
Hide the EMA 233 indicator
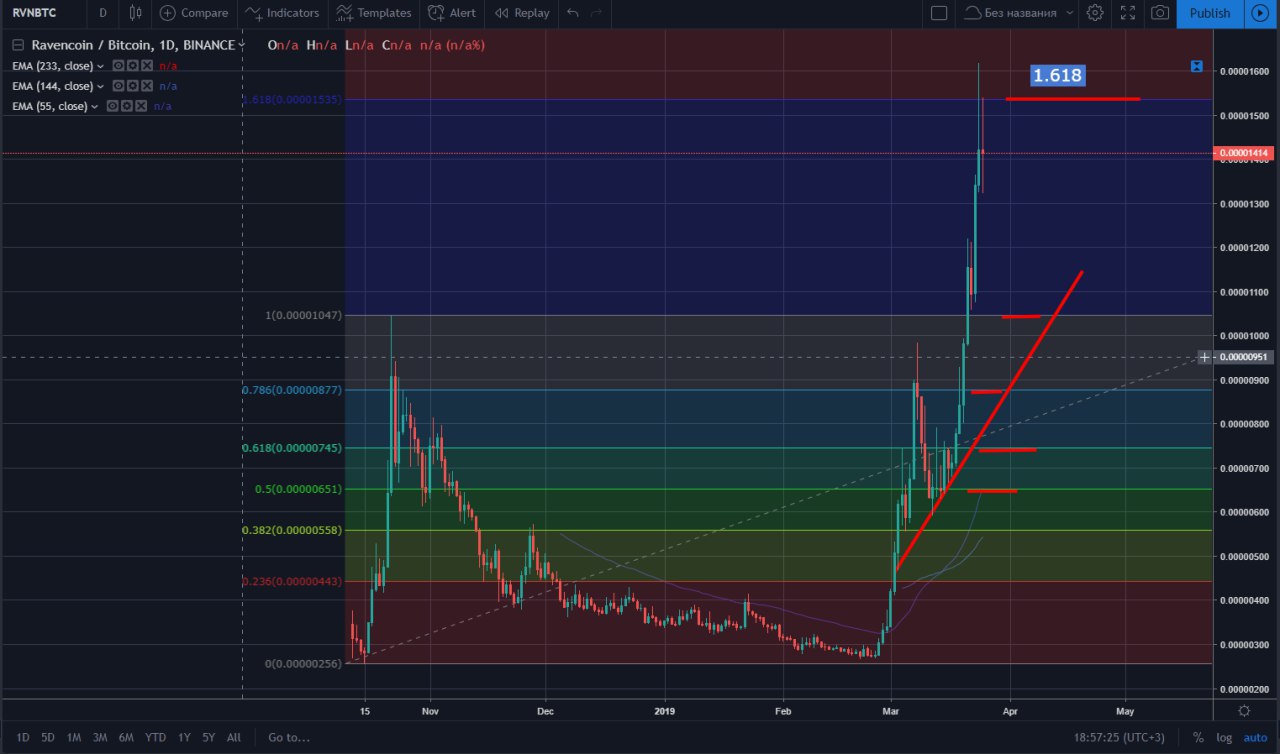(119, 66)
